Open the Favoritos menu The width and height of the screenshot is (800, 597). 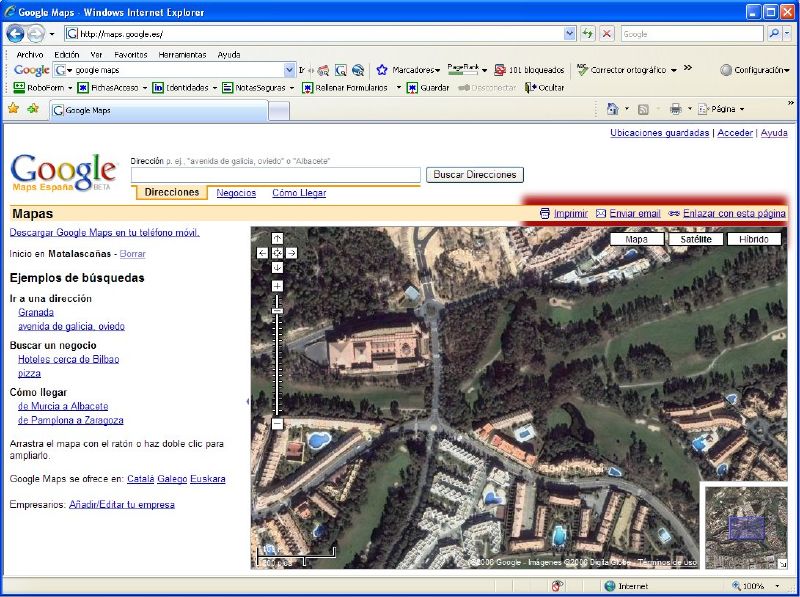coord(131,55)
